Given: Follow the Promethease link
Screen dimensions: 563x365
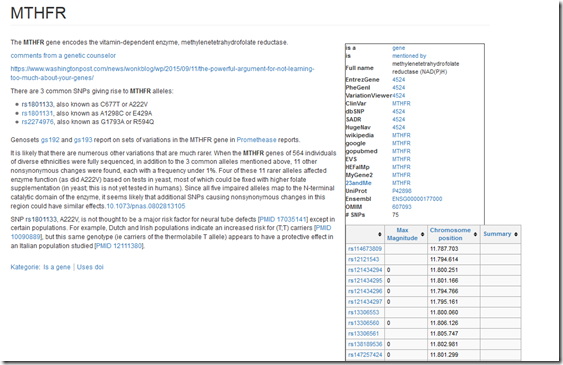Looking at the screenshot, I should (x=256, y=140).
